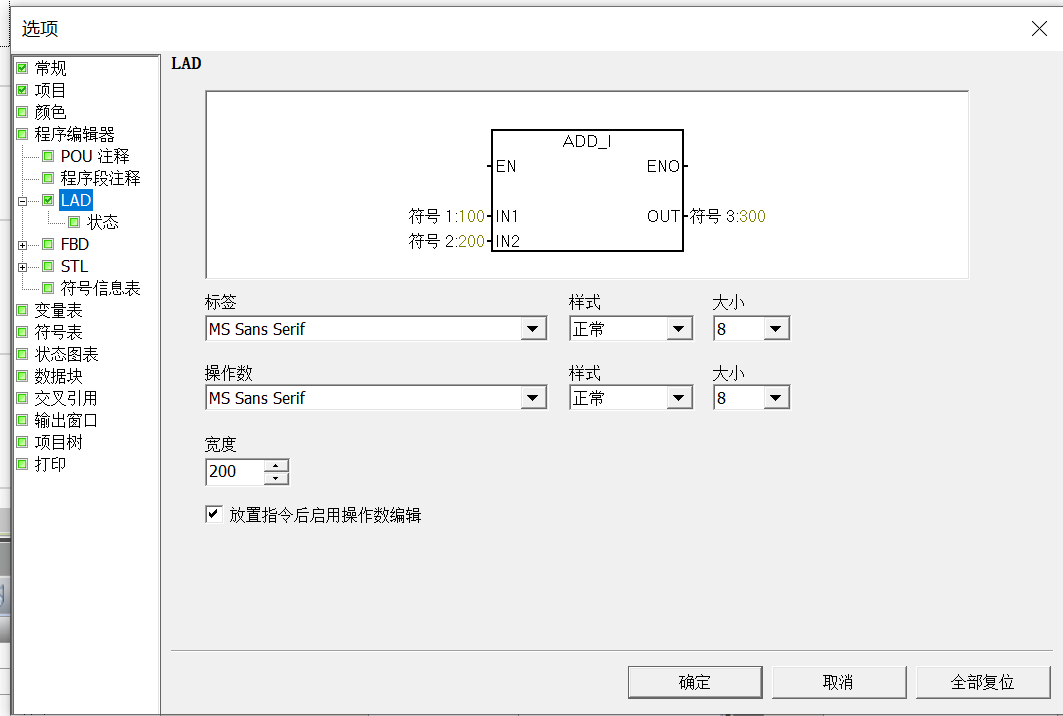Click the 变量表 tree icon
The image size is (1063, 716).
[x=22, y=310]
